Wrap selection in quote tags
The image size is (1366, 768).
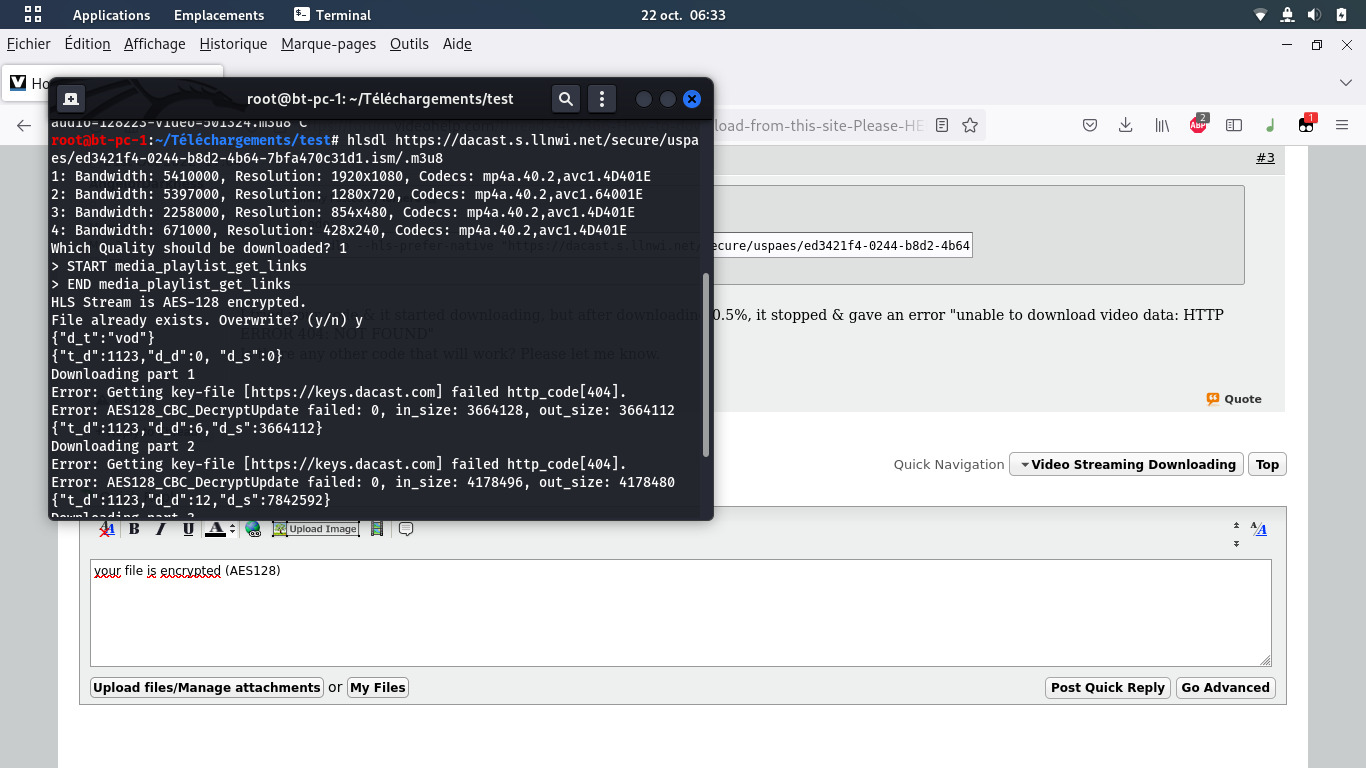click(406, 529)
